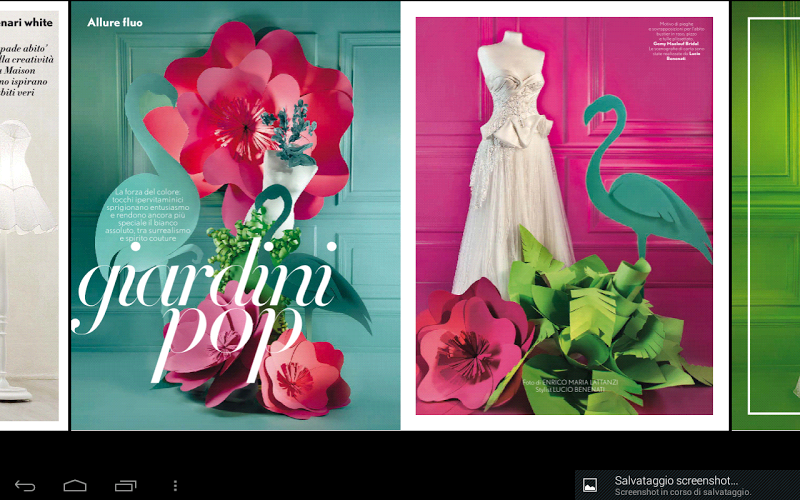Open the partial white lamp page at left
Screen dimensions: 800x500
pos(30,215)
